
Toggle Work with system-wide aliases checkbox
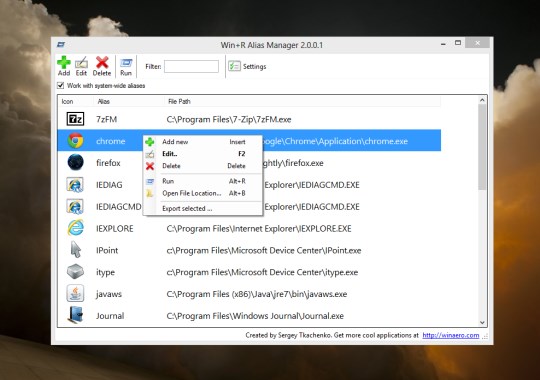61,85
